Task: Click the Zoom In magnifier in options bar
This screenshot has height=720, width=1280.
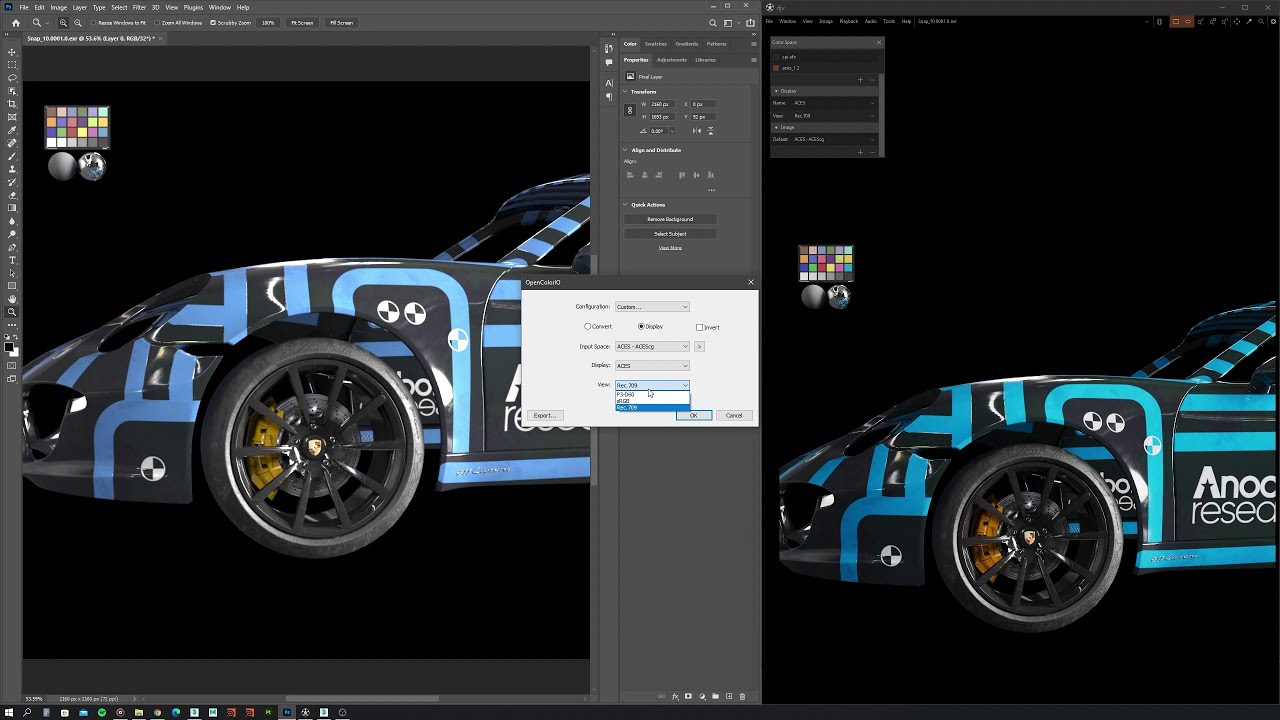Action: 64,22
